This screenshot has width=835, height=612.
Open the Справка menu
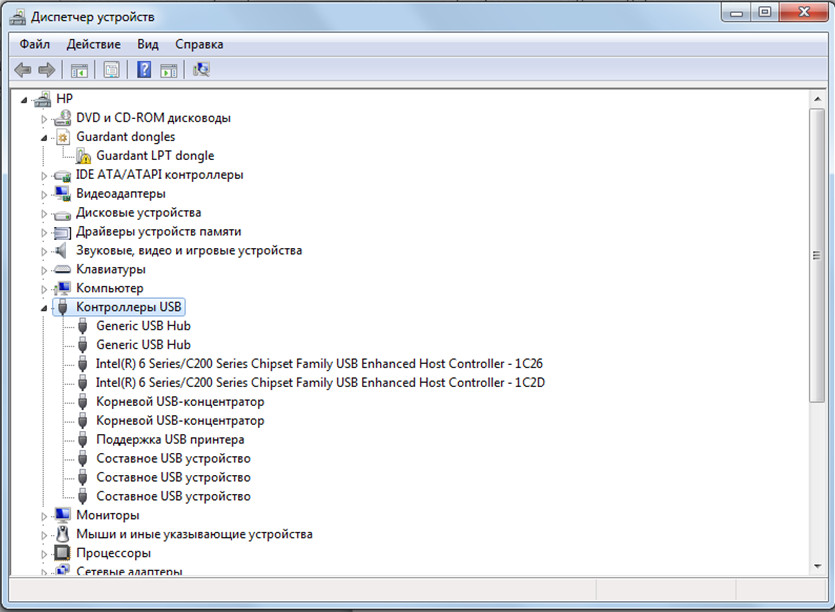[x=199, y=44]
